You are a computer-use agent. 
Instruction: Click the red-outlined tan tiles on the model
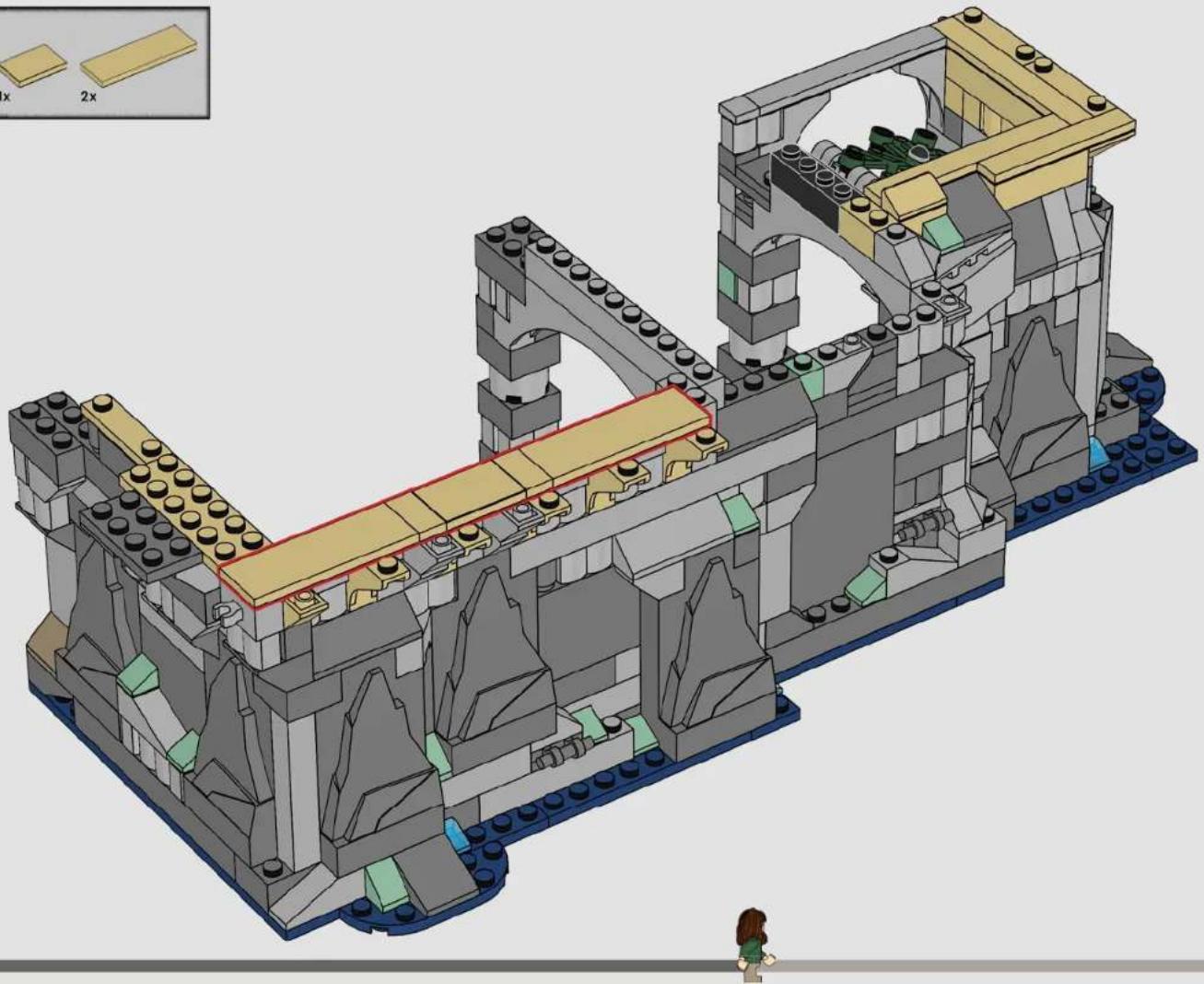coord(465,497)
